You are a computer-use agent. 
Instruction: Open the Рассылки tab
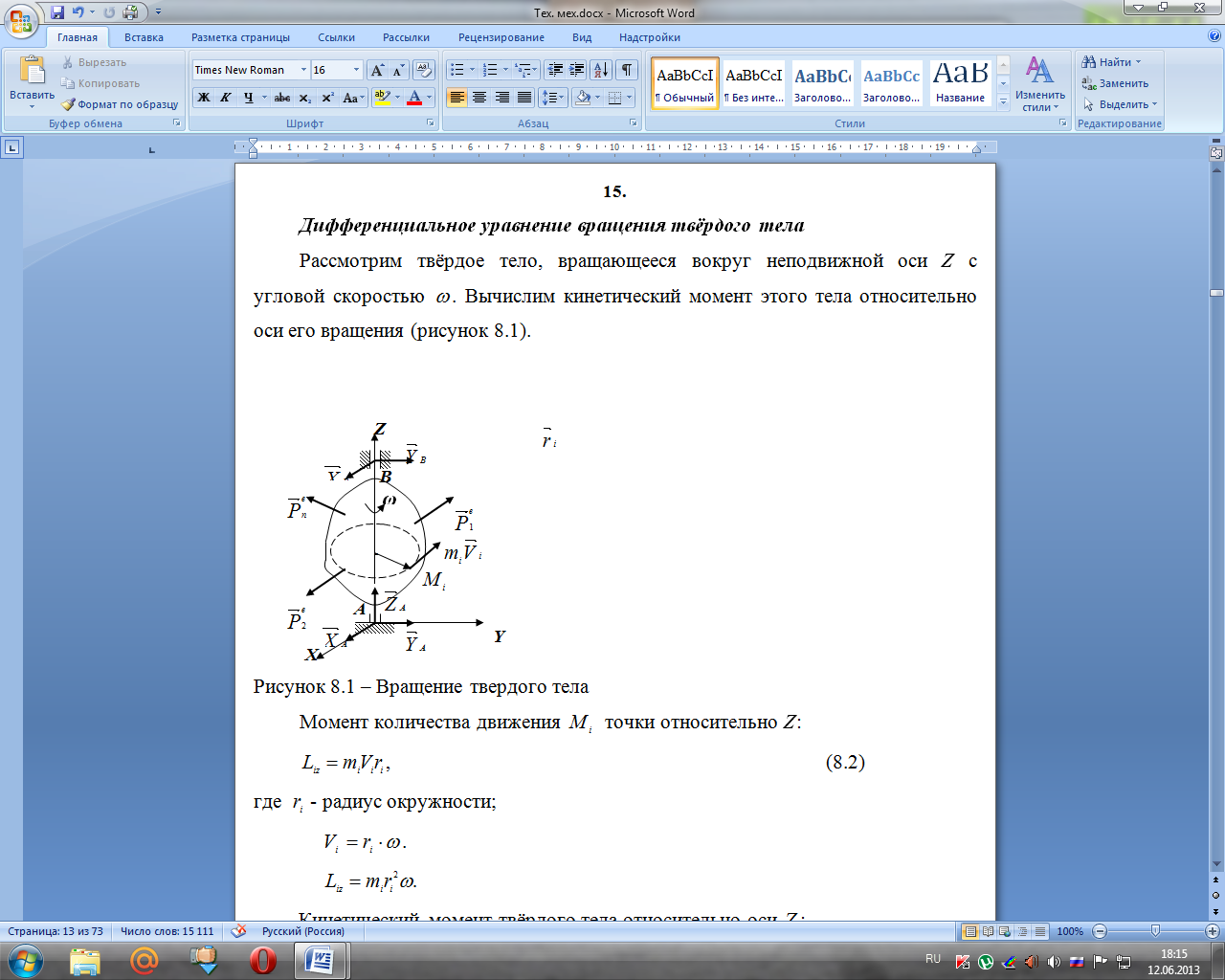(406, 37)
